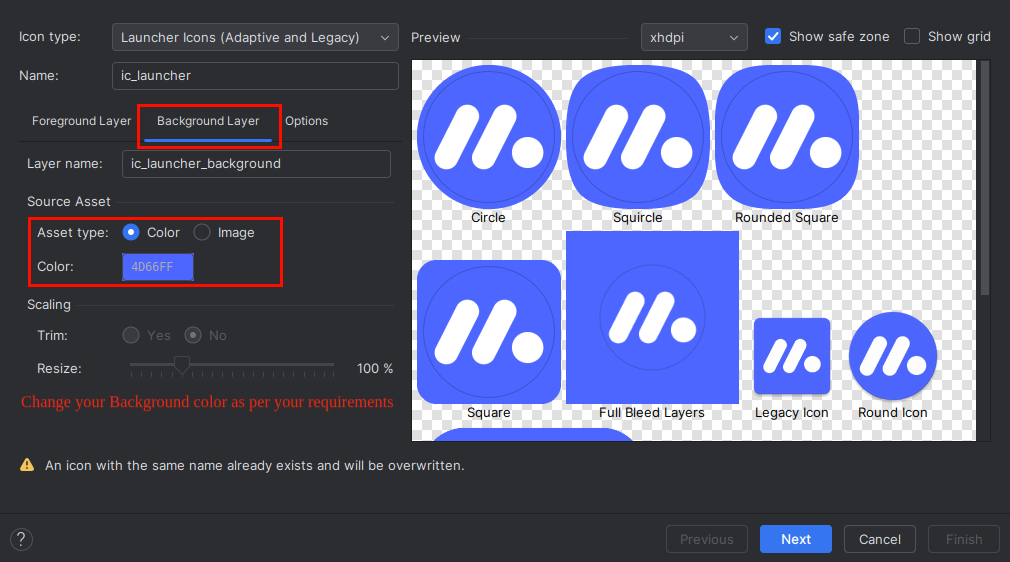Image resolution: width=1010 pixels, height=562 pixels.
Task: Enable the Show grid checkbox
Action: [x=912, y=37]
